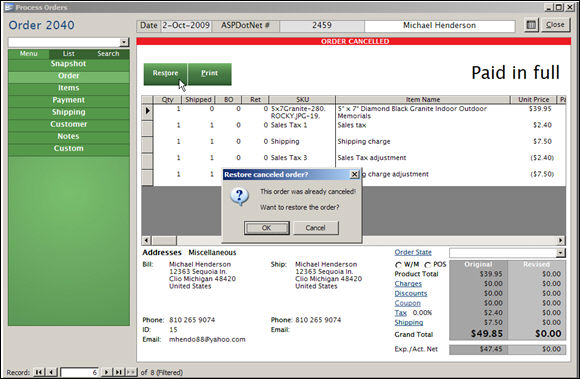The width and height of the screenshot is (580, 379).
Task: Jump to last record arrow
Action: click(119, 372)
